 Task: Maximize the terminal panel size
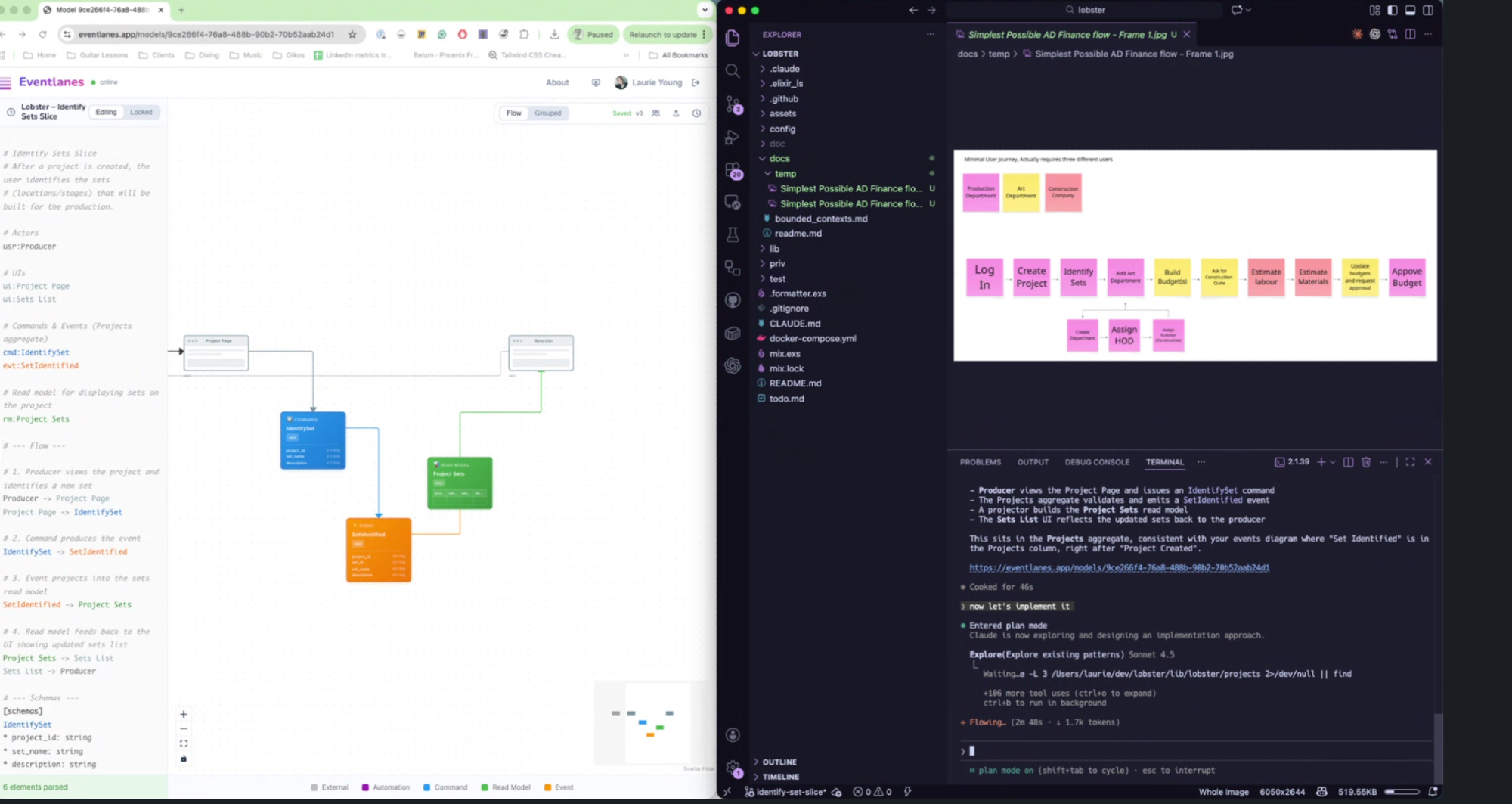pyautogui.click(x=1410, y=462)
